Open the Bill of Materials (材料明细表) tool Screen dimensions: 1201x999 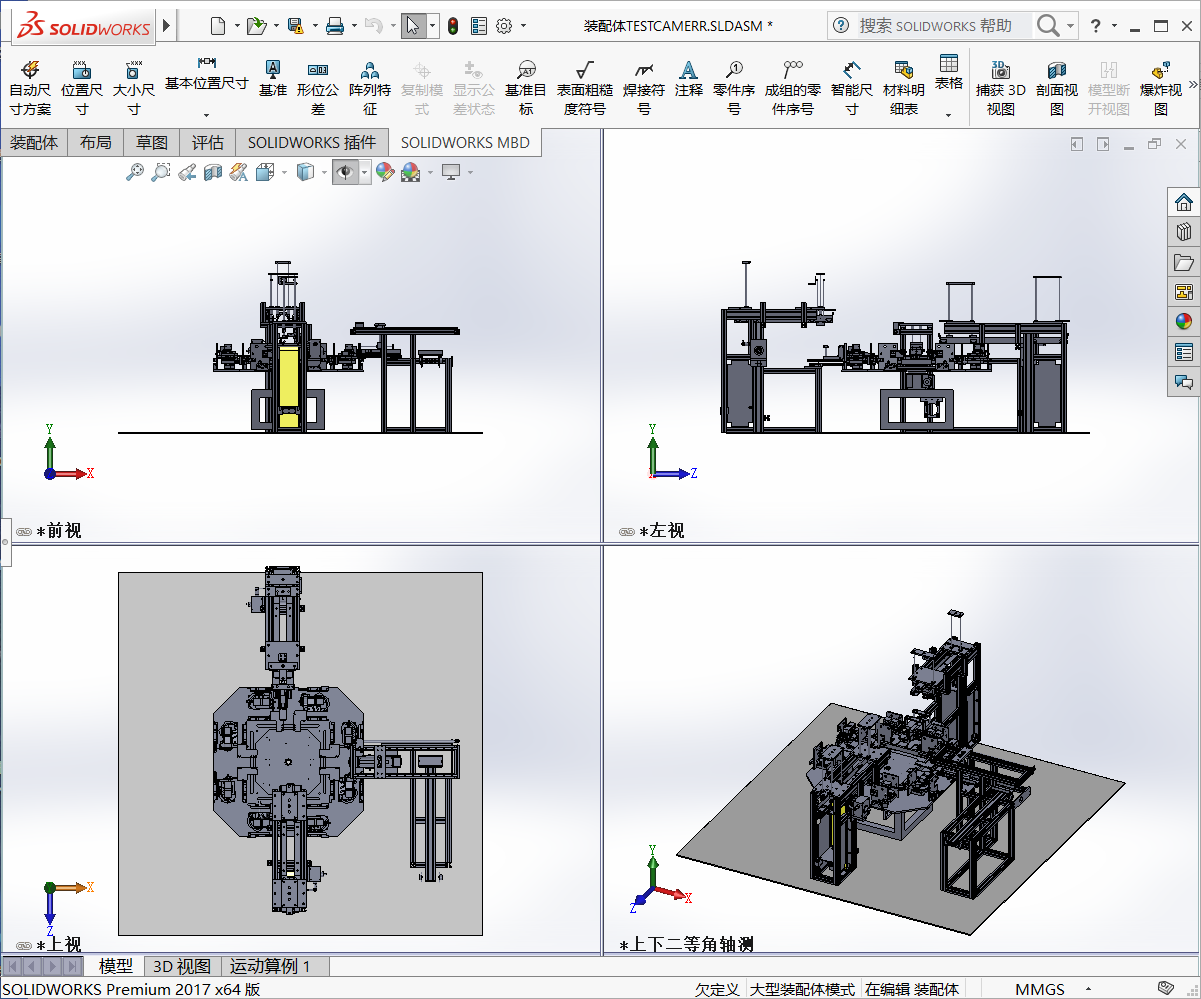pyautogui.click(x=904, y=87)
